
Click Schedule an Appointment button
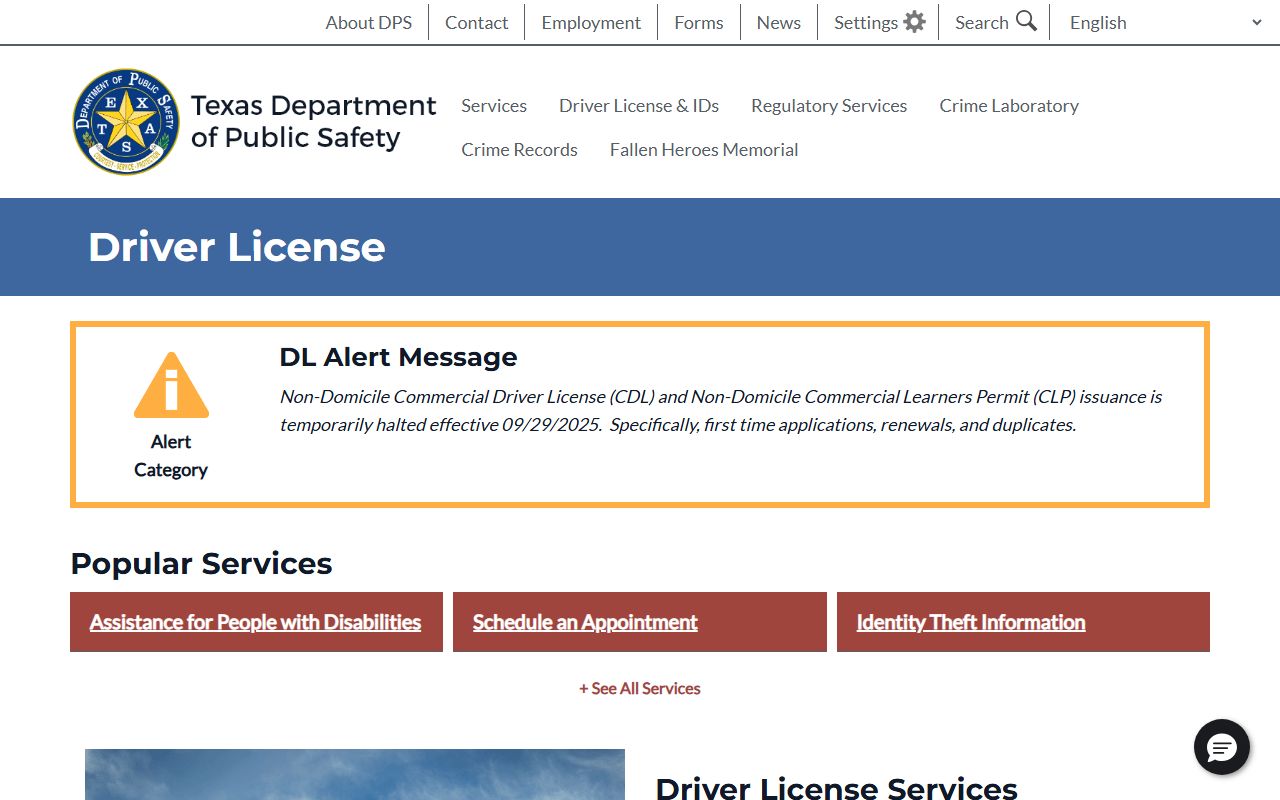pyautogui.click(x=640, y=622)
